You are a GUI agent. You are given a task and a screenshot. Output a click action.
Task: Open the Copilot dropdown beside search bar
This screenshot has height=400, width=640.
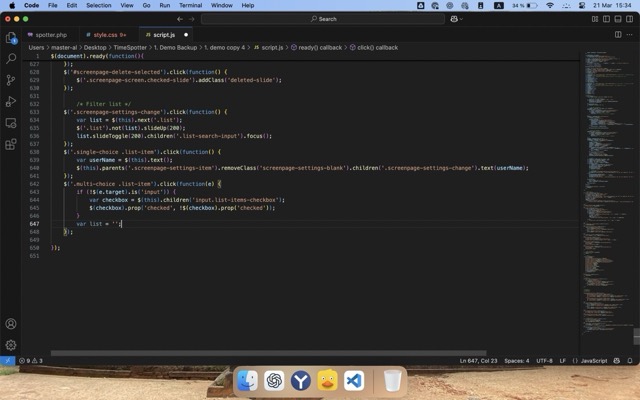pyautogui.click(x=463, y=18)
